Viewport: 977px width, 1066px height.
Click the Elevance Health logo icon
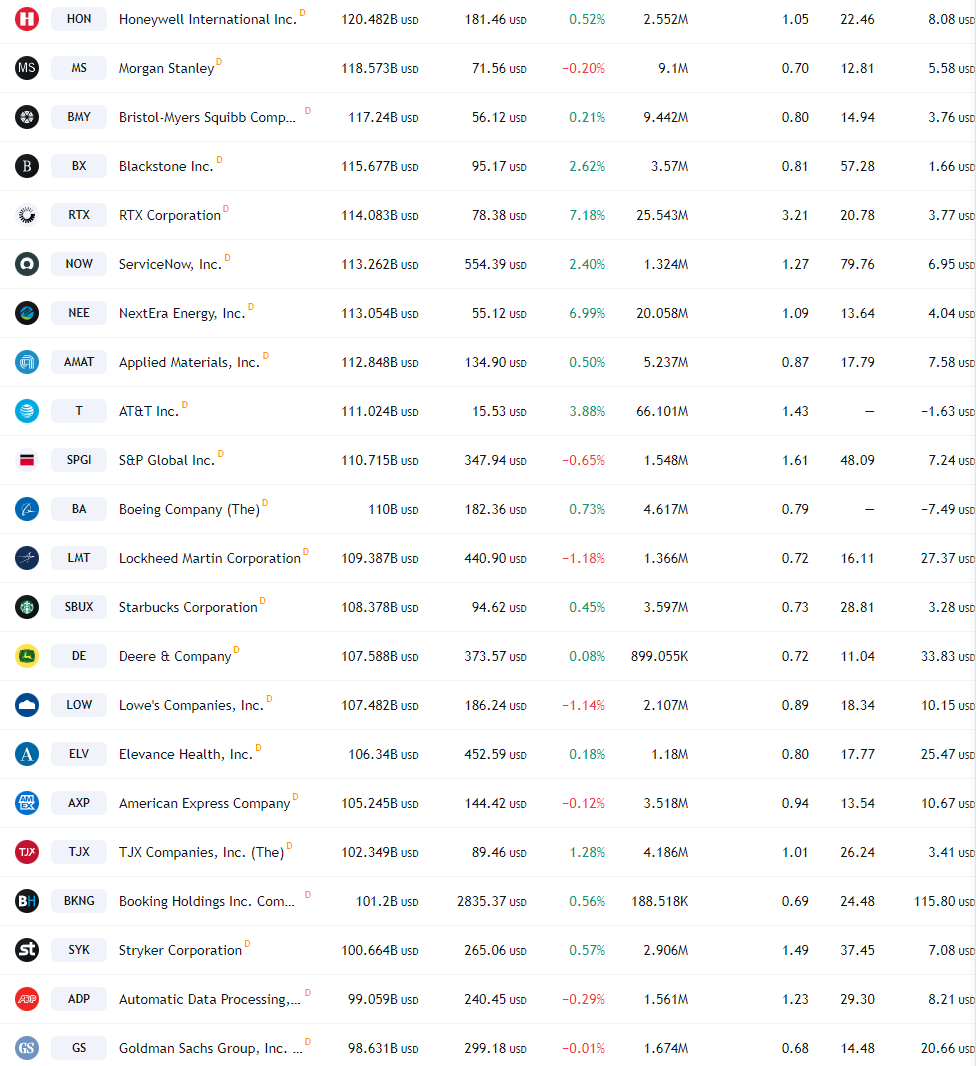27,753
